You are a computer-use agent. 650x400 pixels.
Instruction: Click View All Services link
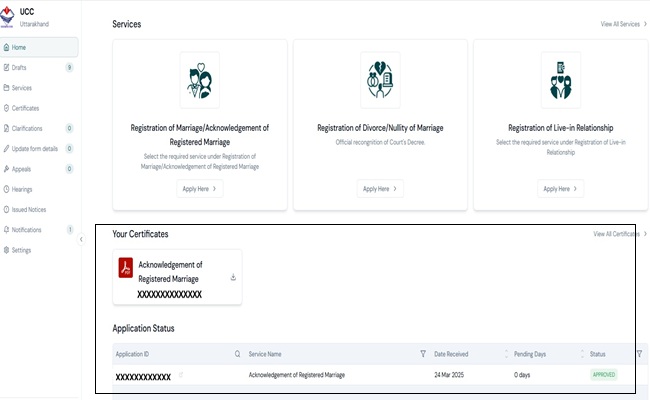tap(622, 23)
